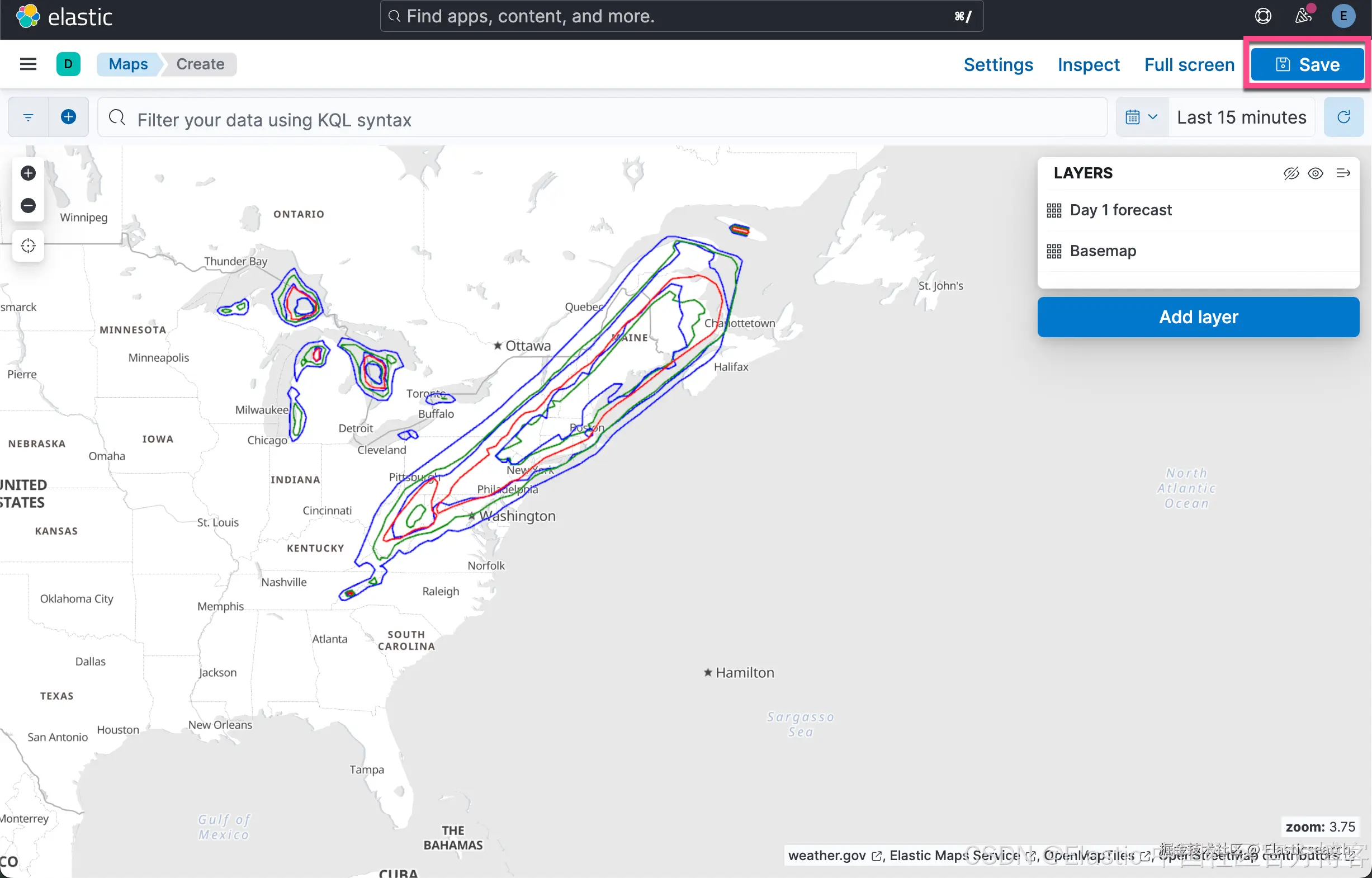This screenshot has width=1372, height=878.
Task: Hide all layers in the panel
Action: [x=1290, y=173]
